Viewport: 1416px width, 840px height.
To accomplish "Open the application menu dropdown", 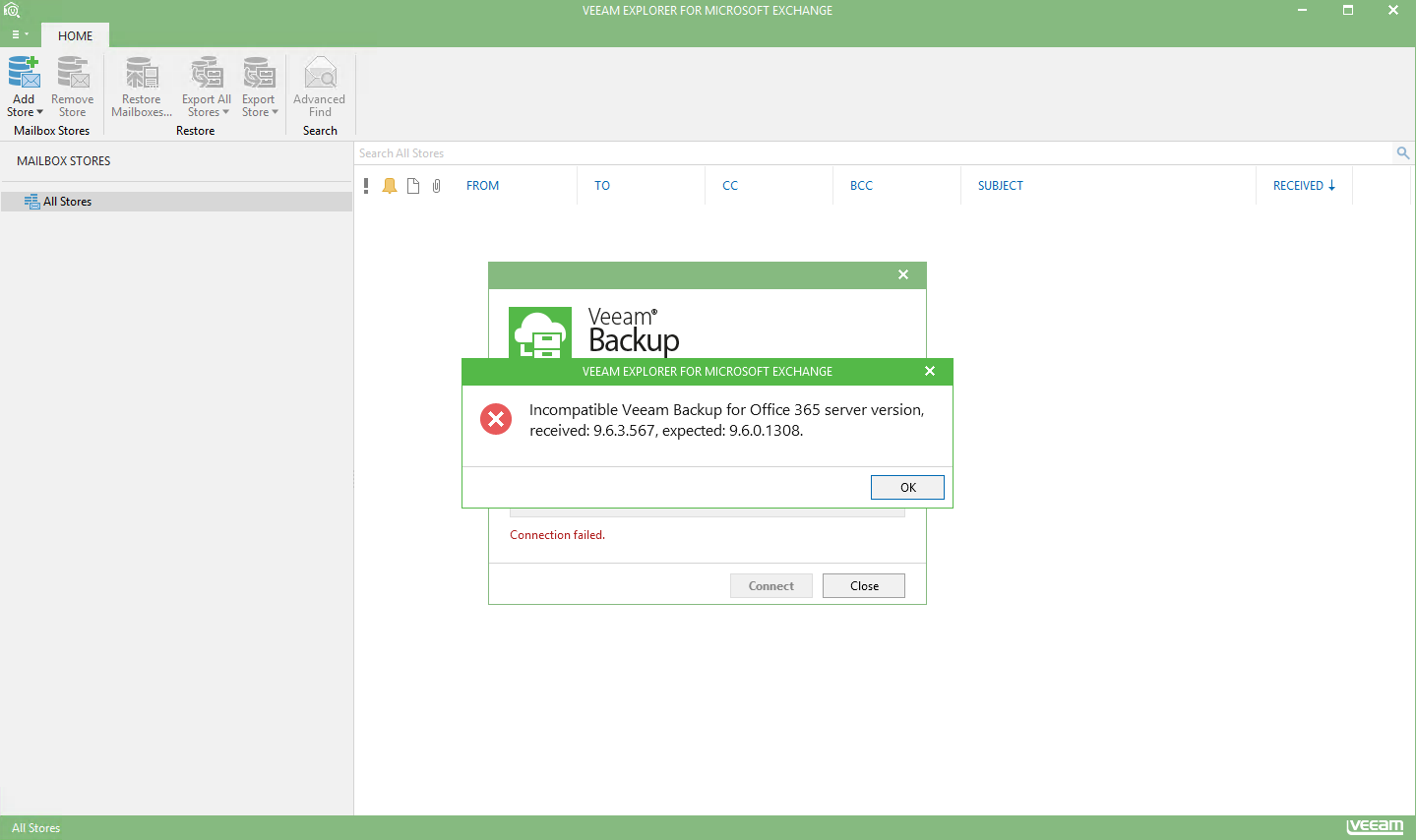I will click(20, 34).
